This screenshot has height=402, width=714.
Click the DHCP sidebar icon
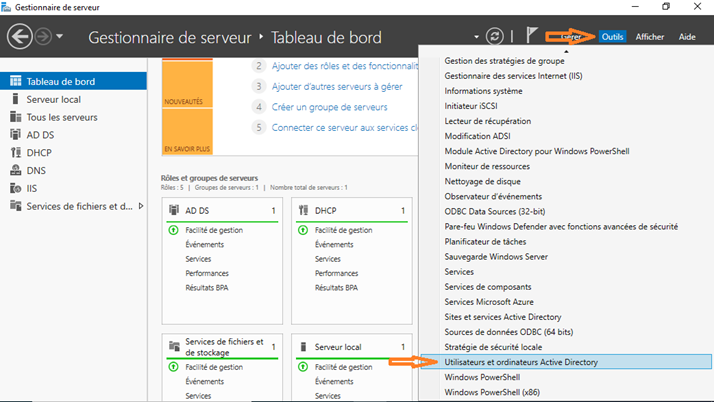pyautogui.click(x=15, y=152)
